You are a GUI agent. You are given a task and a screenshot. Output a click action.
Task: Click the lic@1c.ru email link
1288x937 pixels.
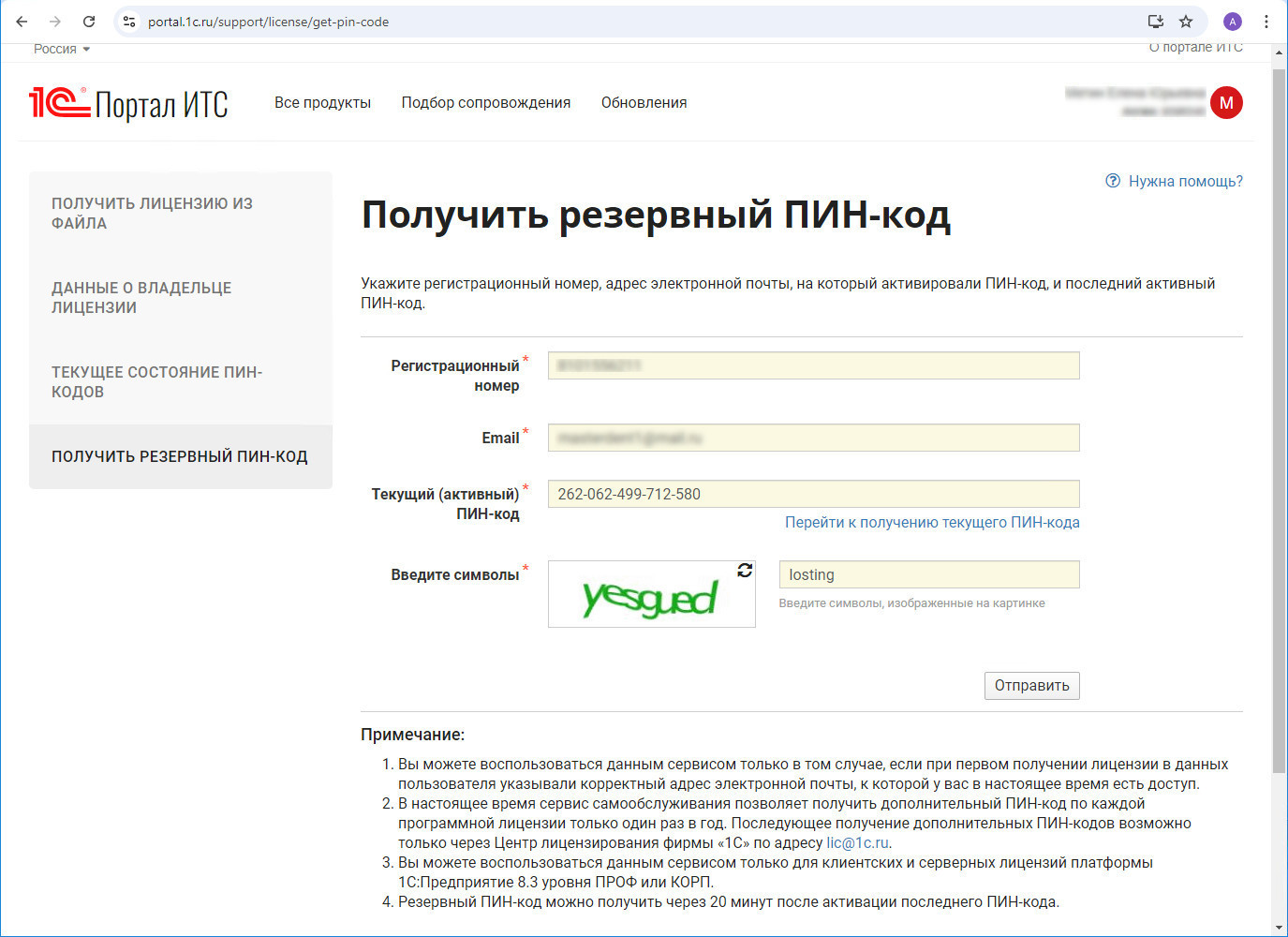857,843
